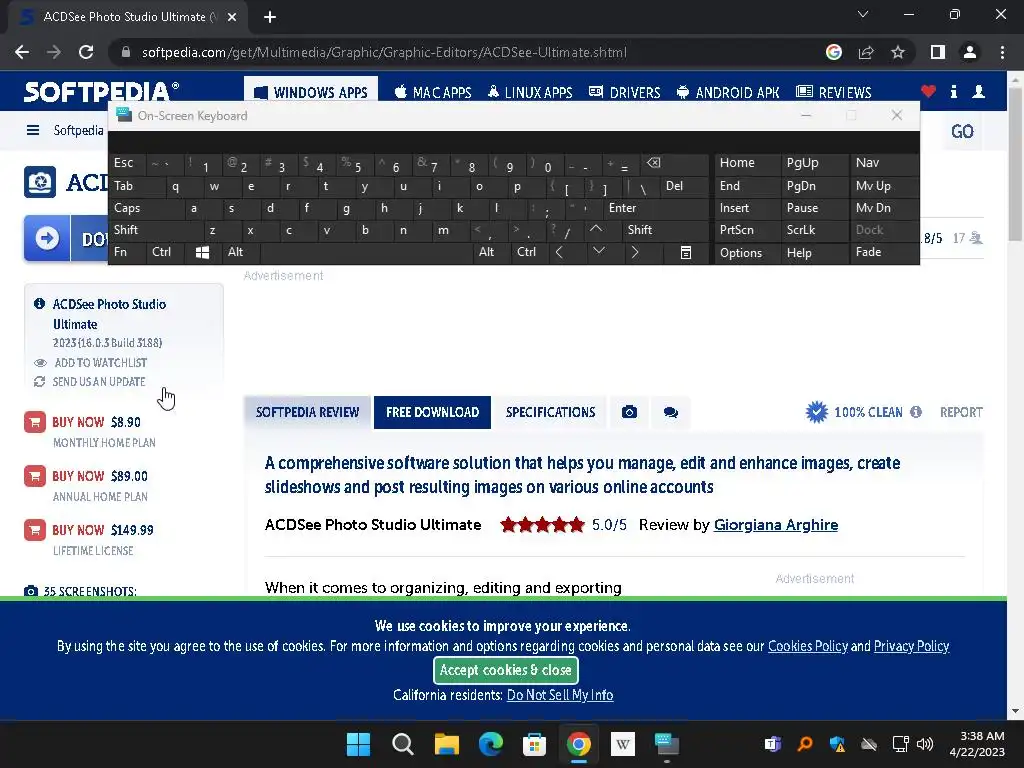
Task: Open the Chrome profile icon
Action: click(970, 52)
